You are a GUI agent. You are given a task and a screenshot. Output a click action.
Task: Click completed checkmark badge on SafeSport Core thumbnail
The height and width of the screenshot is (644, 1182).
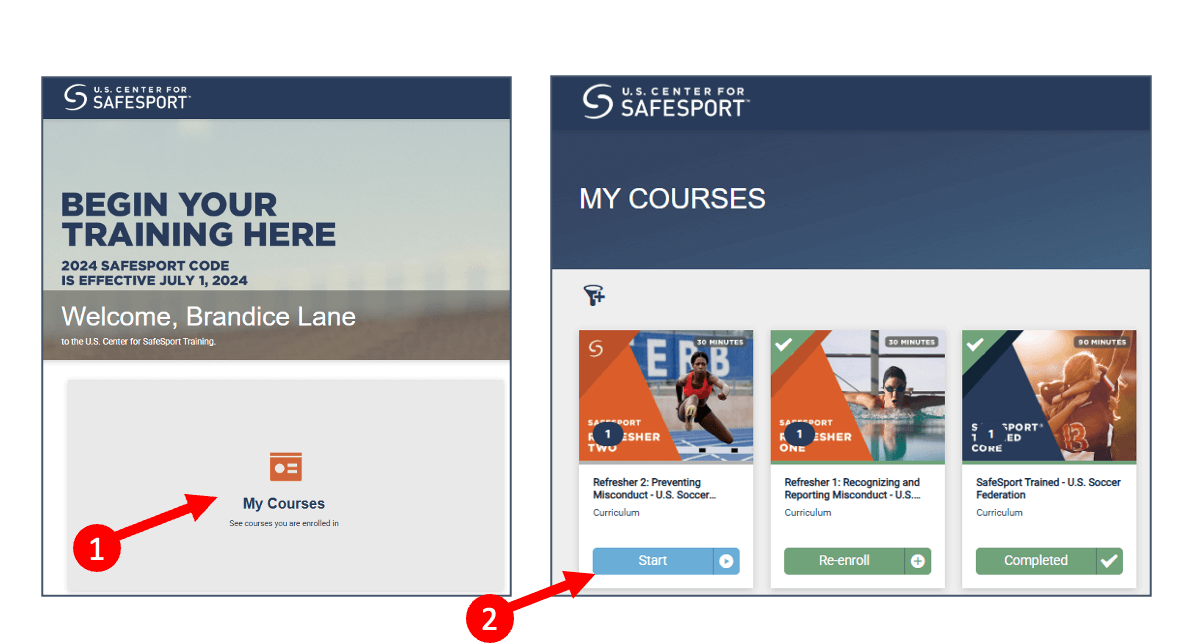tap(975, 345)
